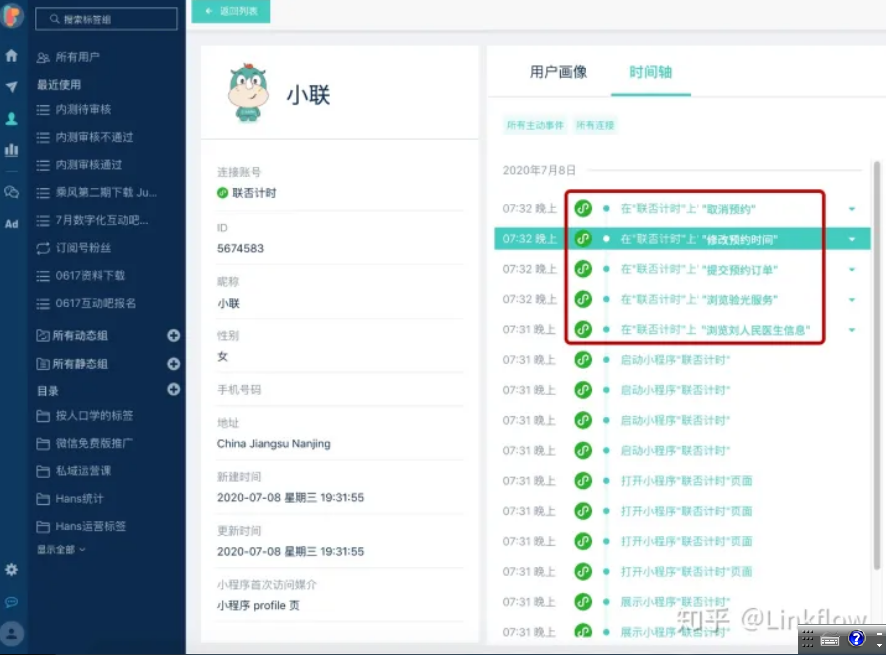Open the 私域运营课 folder
This screenshot has height=655, width=886.
74,471
